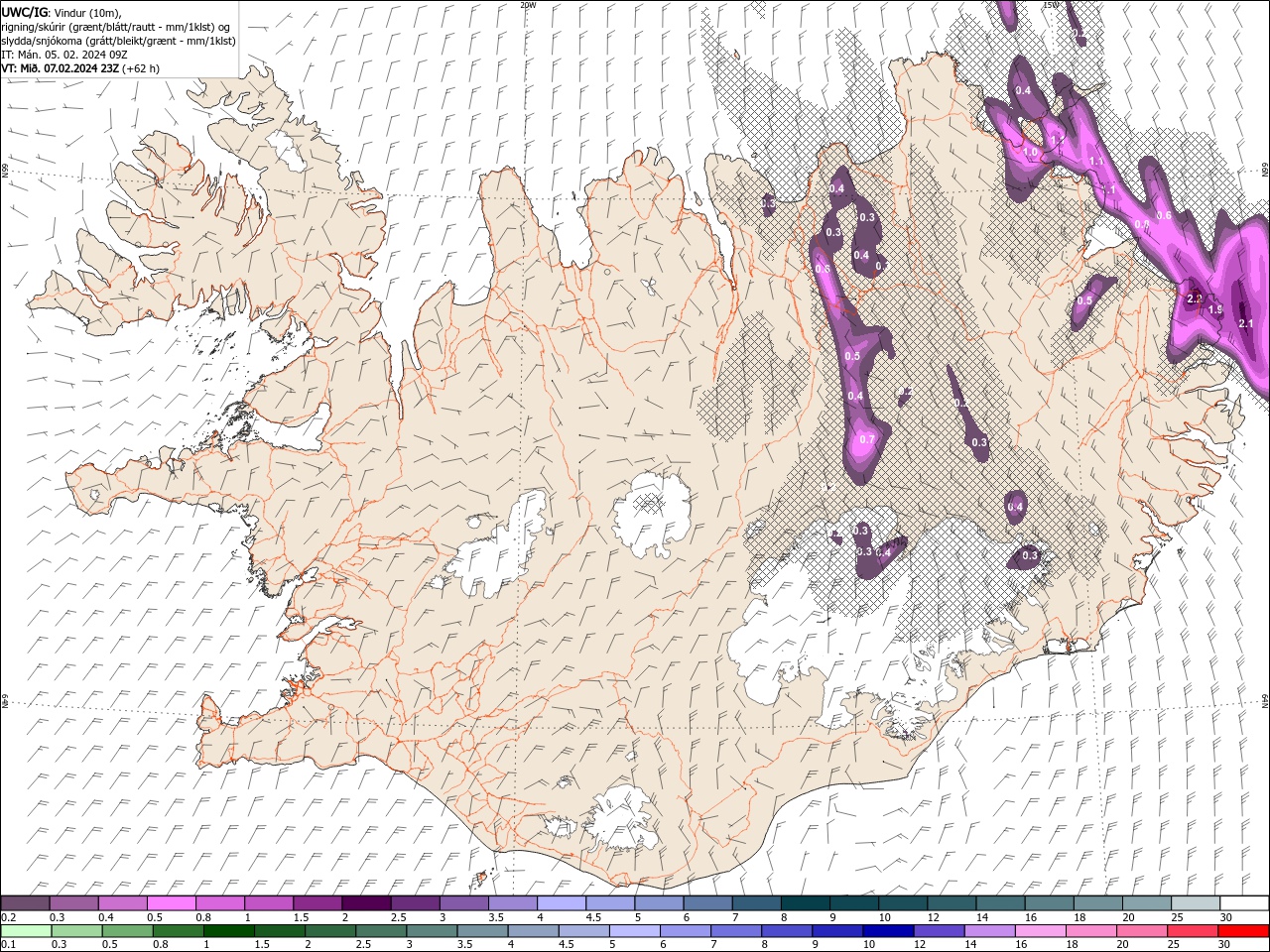Click the '0.2' label under upper legend bar
1270x952 pixels.
pos(9,917)
